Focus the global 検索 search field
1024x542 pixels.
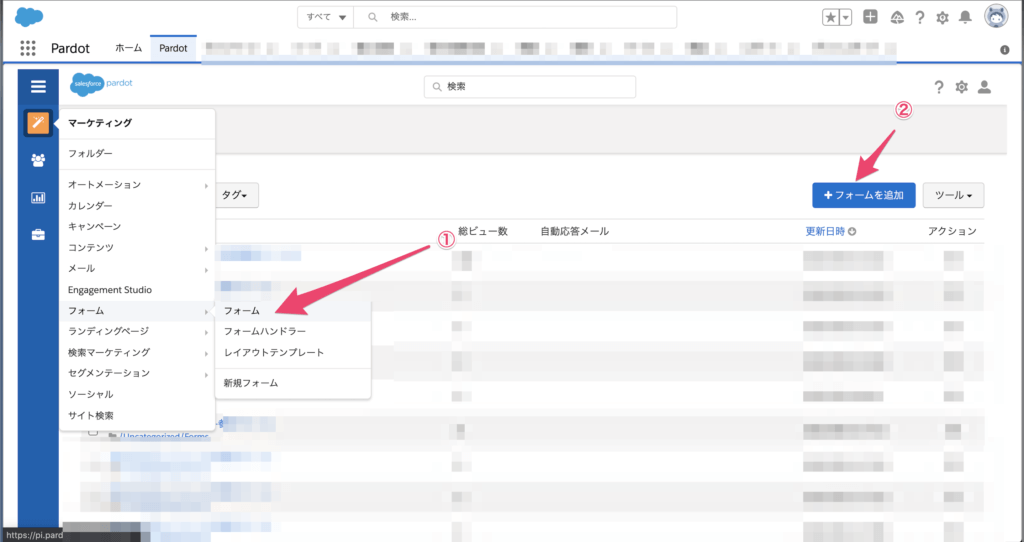(515, 18)
